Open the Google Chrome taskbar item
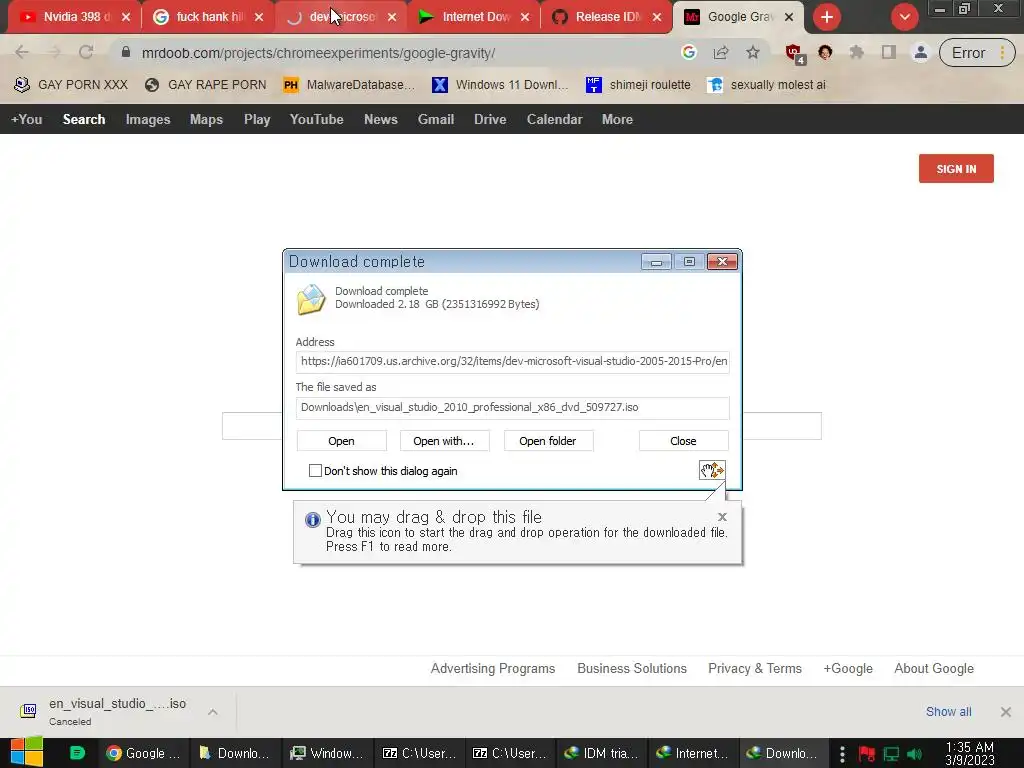Image resolution: width=1024 pixels, height=768 pixels. [x=144, y=754]
